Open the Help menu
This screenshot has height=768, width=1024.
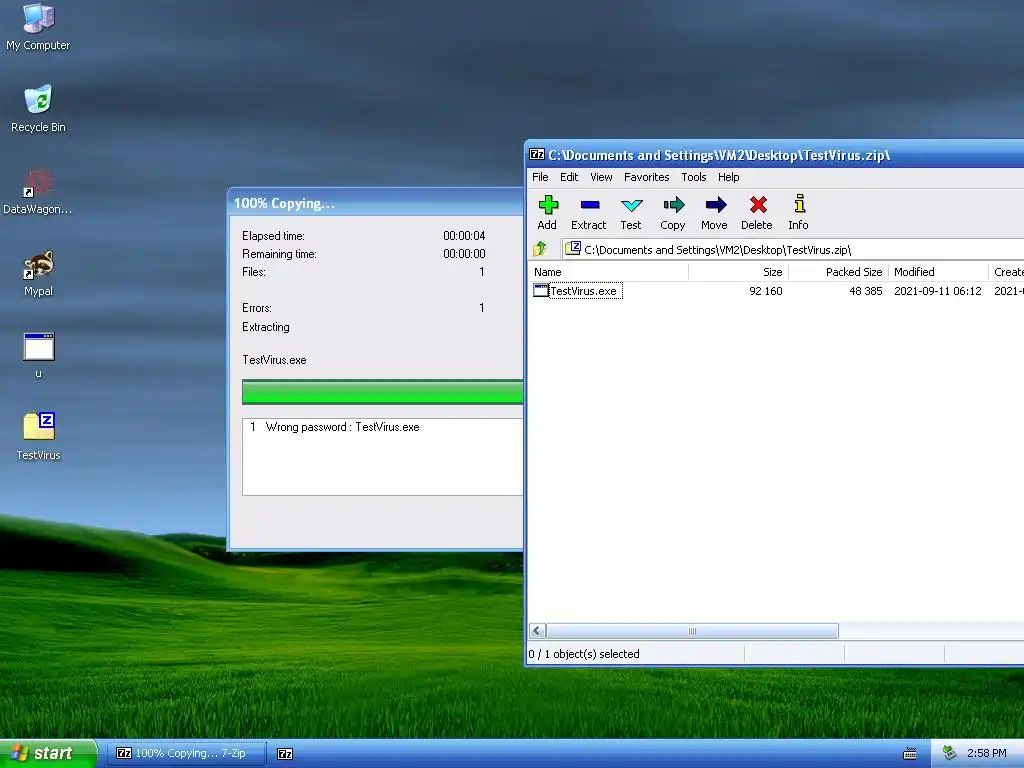point(728,177)
